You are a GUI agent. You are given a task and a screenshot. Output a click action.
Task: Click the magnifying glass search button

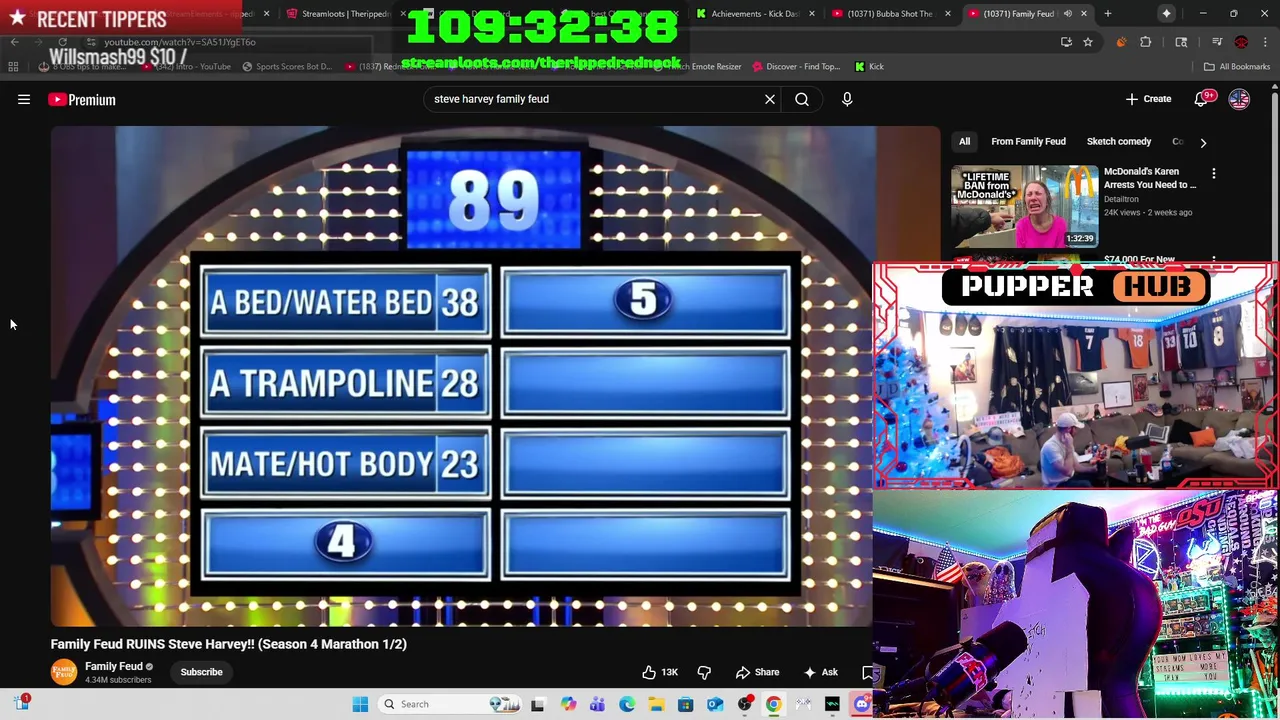click(x=802, y=99)
